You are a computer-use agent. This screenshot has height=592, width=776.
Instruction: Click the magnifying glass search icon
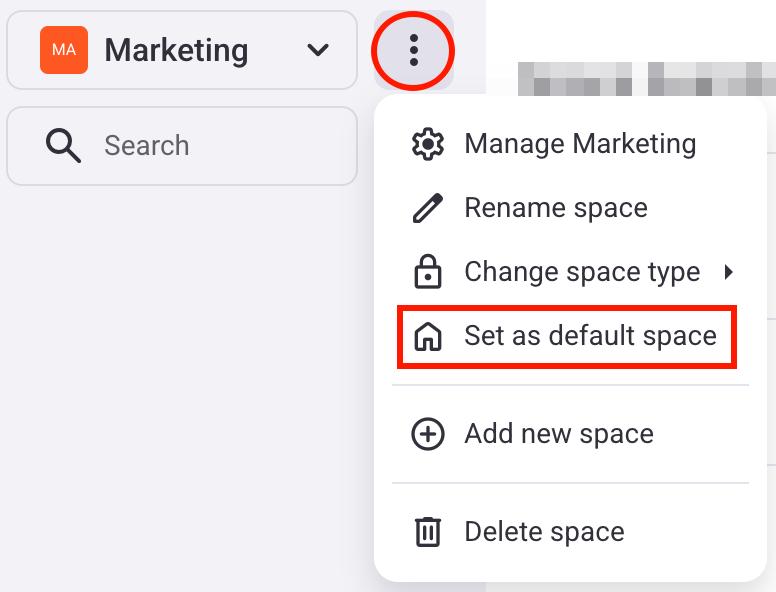pos(63,146)
